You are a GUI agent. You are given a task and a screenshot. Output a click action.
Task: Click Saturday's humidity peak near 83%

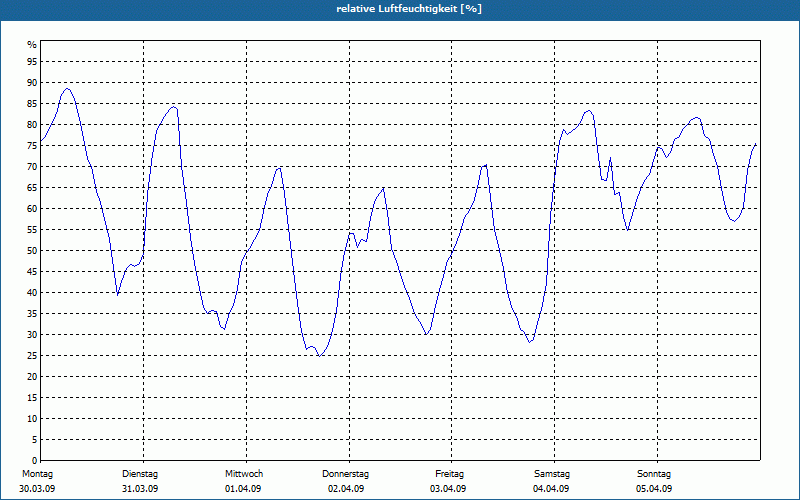click(589, 111)
